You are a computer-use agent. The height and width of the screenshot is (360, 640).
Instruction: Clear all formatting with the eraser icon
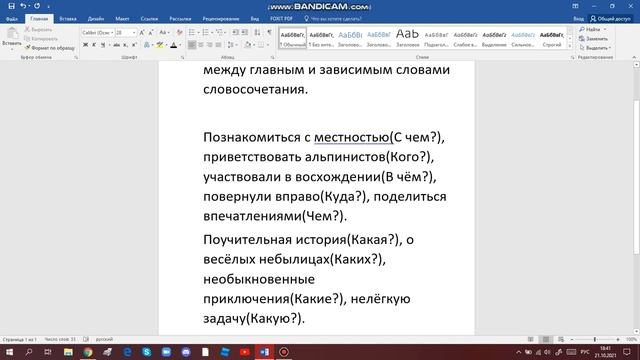tap(179, 32)
